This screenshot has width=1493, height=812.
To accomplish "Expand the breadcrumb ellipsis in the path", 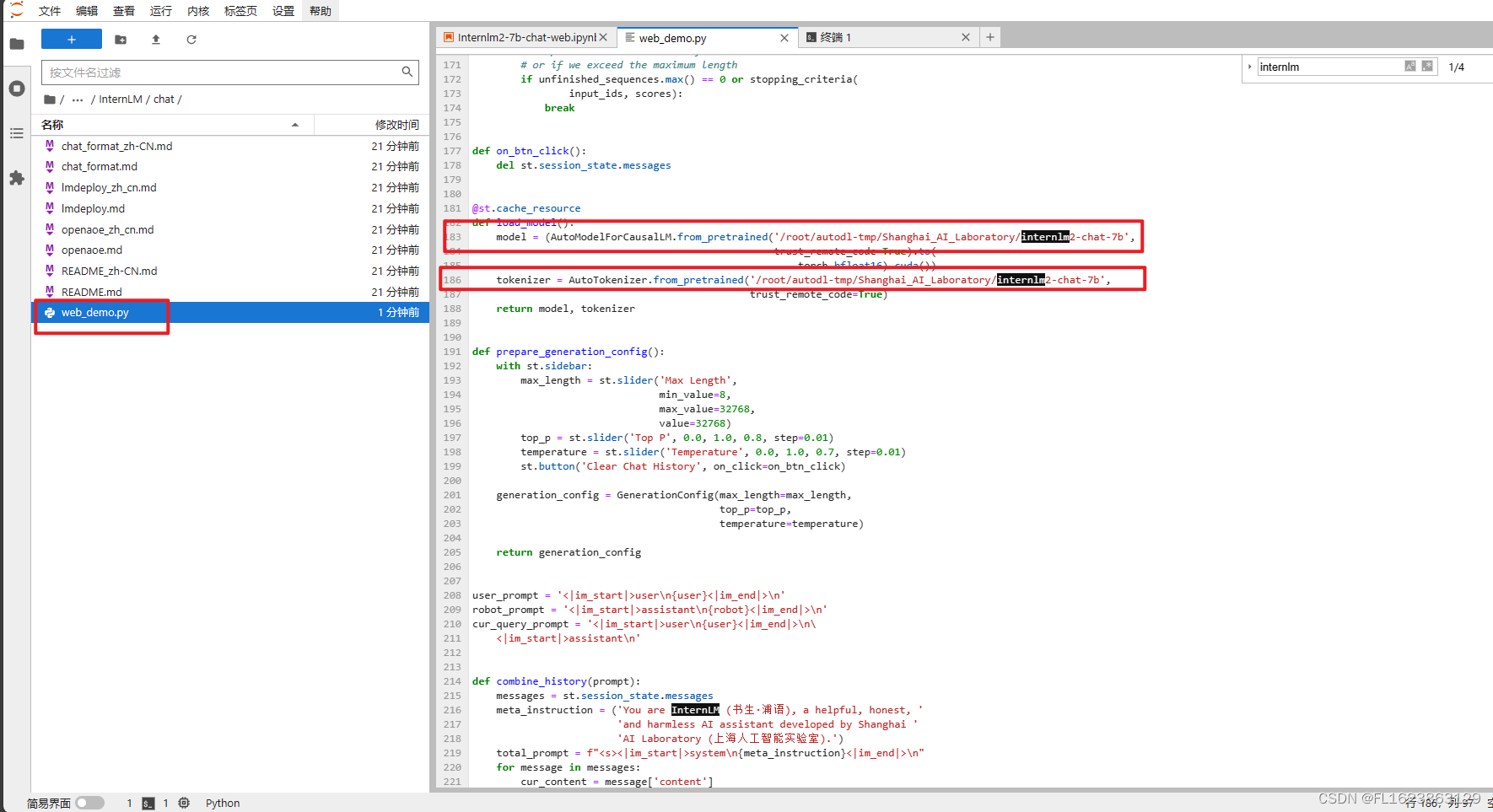I will pos(77,99).
